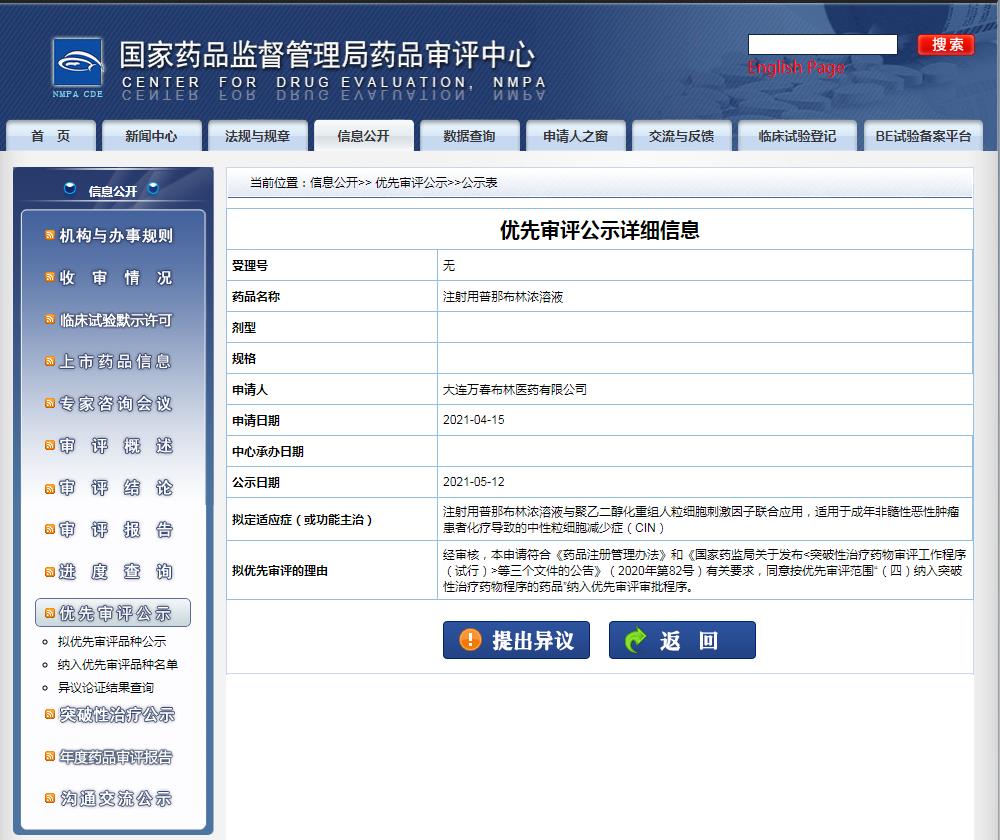Select 纳入优先审评品种名单 sub-item

118,665
